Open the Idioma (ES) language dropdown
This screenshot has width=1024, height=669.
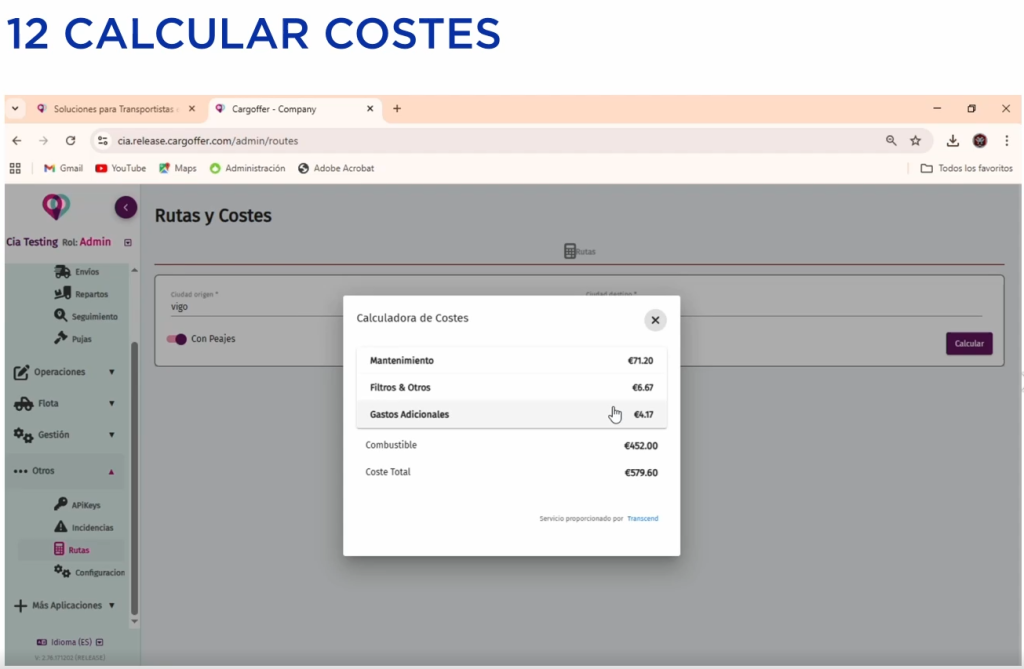pyautogui.click(x=70, y=641)
